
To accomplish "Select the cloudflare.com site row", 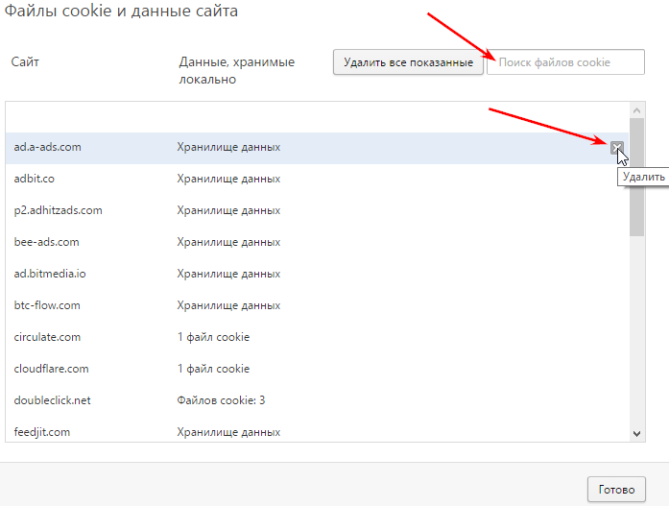I will pyautogui.click(x=317, y=369).
